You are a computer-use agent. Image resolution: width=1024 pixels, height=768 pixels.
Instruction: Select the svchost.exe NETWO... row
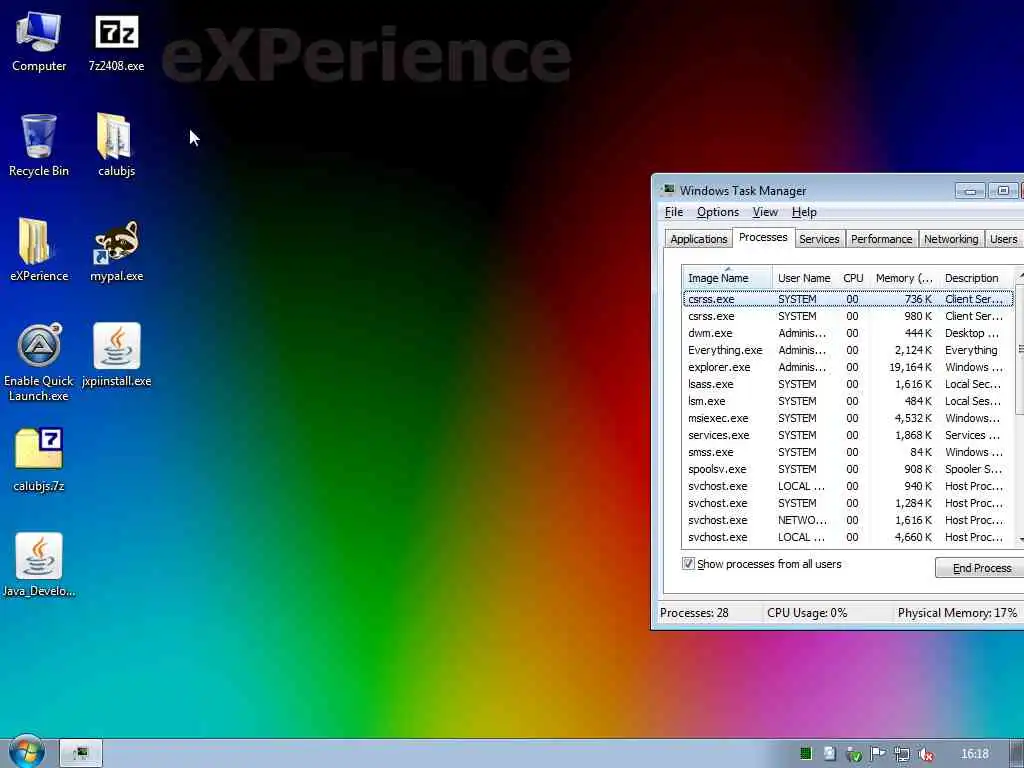(x=848, y=520)
